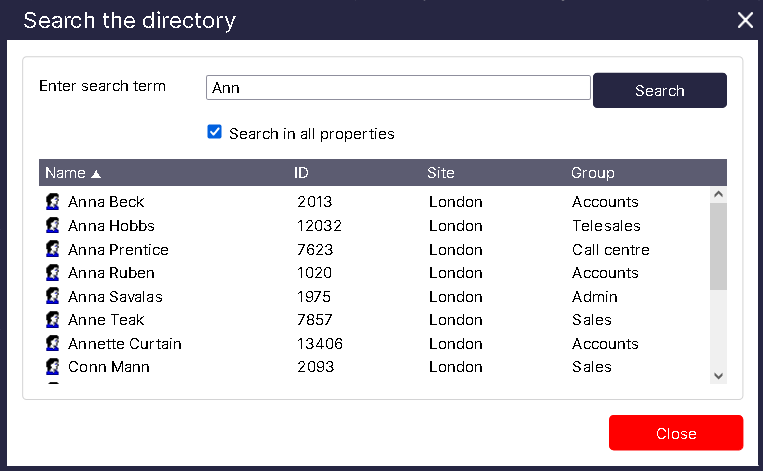Select the person icon for Annette Curtain
The height and width of the screenshot is (471, 763).
(53, 344)
